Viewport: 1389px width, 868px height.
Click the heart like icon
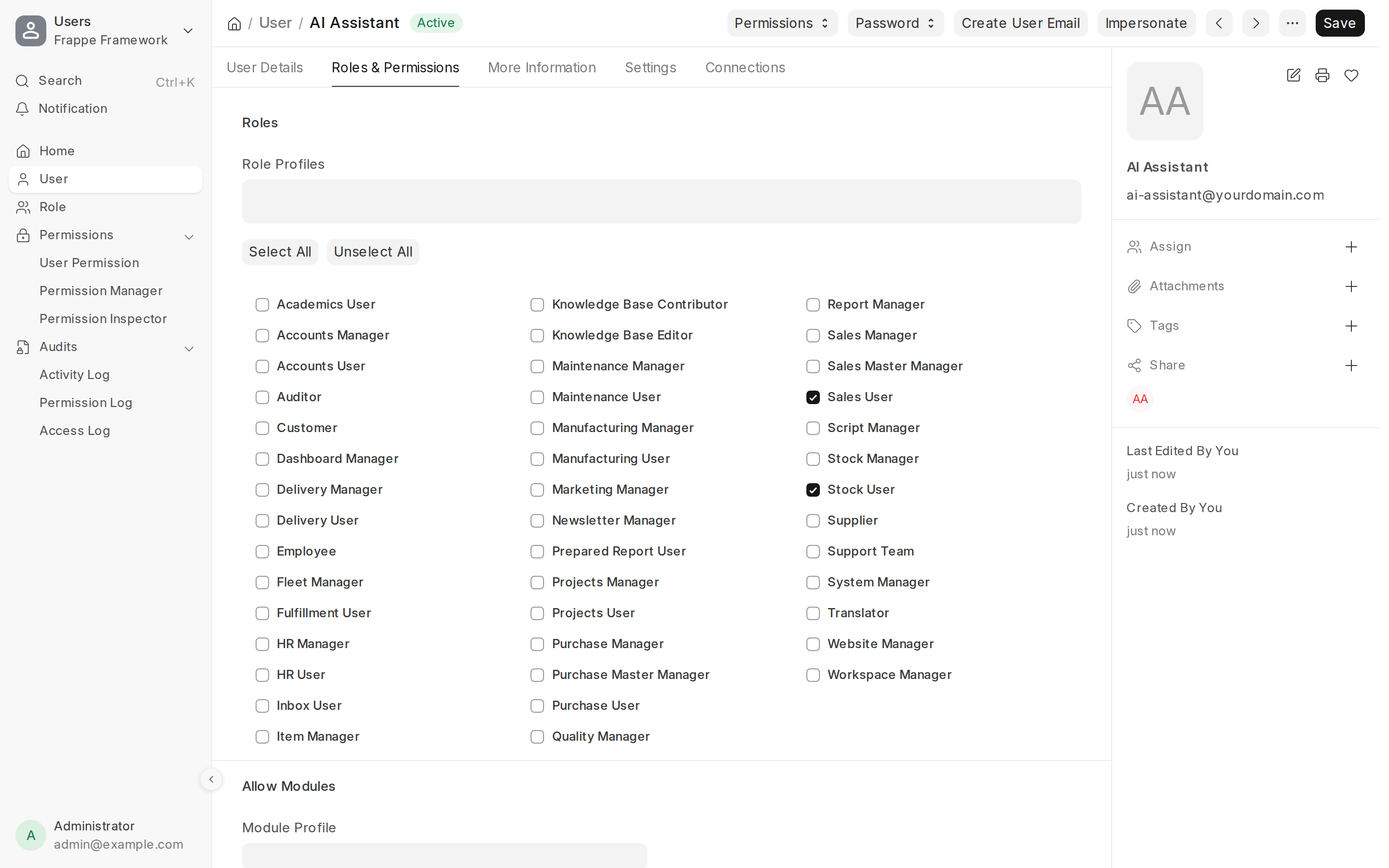1351,75
